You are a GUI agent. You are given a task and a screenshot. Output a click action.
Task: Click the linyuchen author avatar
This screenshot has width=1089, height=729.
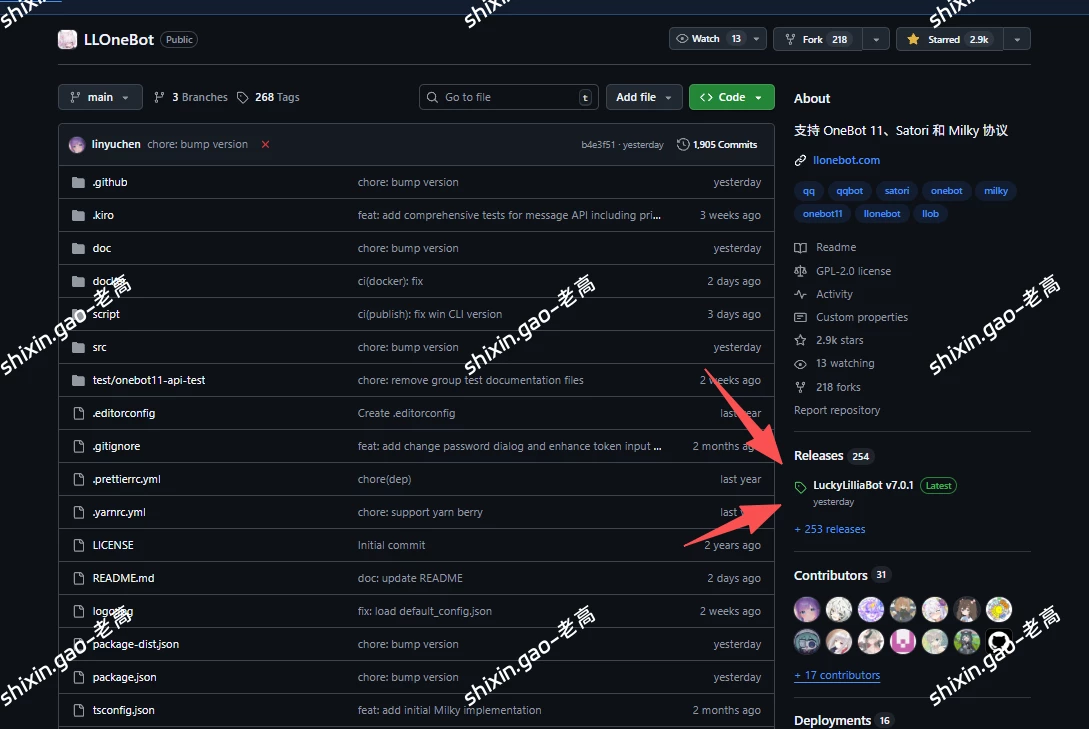77,145
